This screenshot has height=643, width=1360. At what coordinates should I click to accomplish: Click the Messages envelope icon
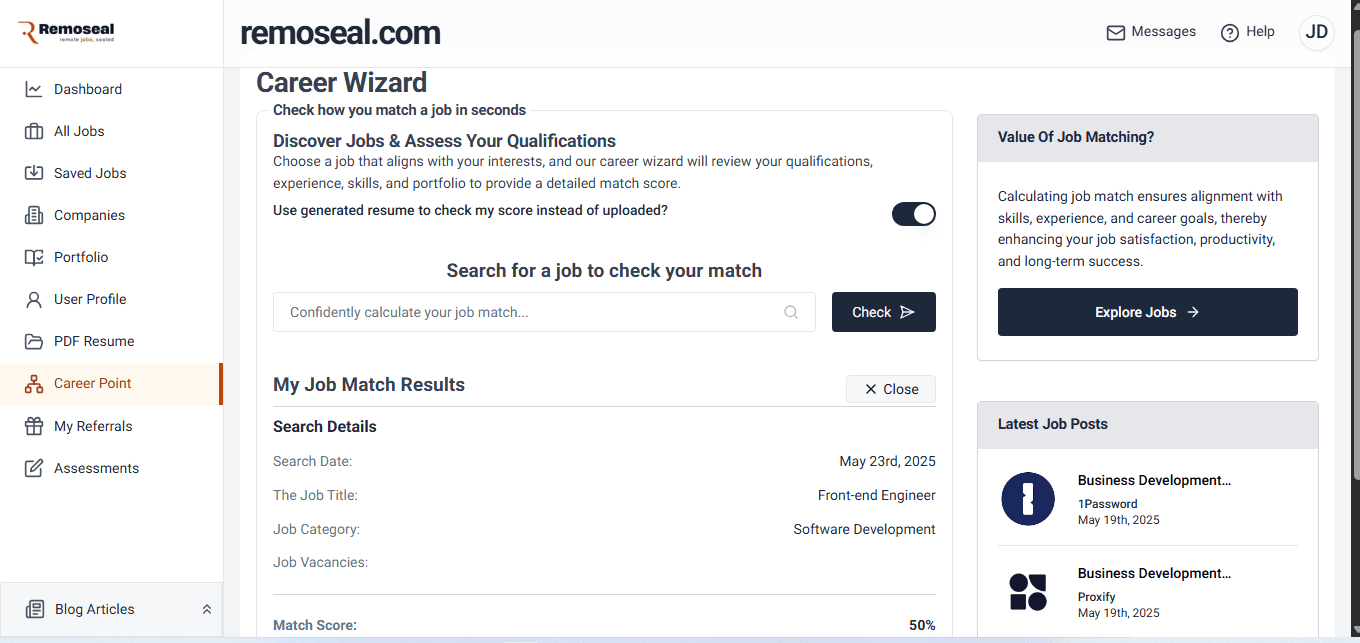tap(1116, 33)
